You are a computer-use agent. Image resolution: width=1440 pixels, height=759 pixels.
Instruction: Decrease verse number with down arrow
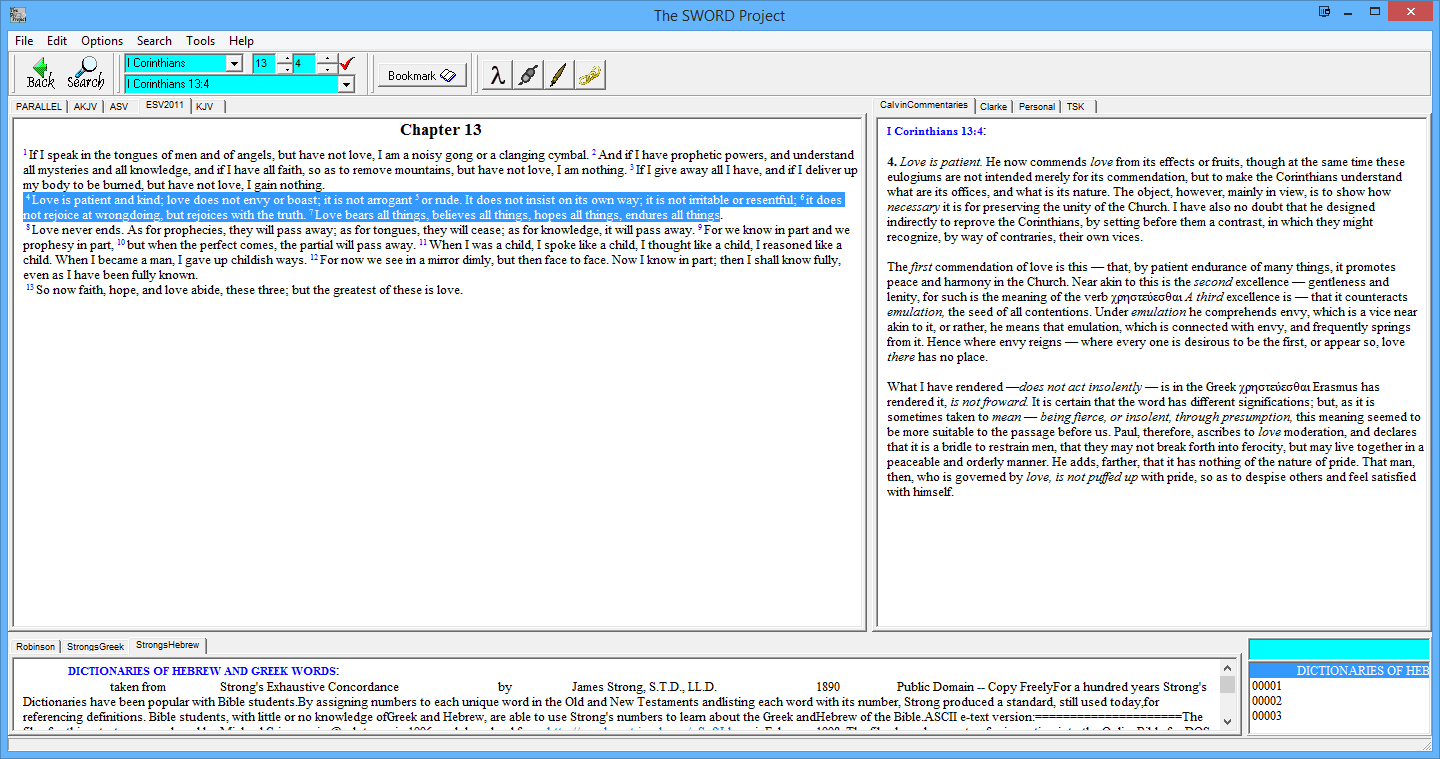coord(327,69)
